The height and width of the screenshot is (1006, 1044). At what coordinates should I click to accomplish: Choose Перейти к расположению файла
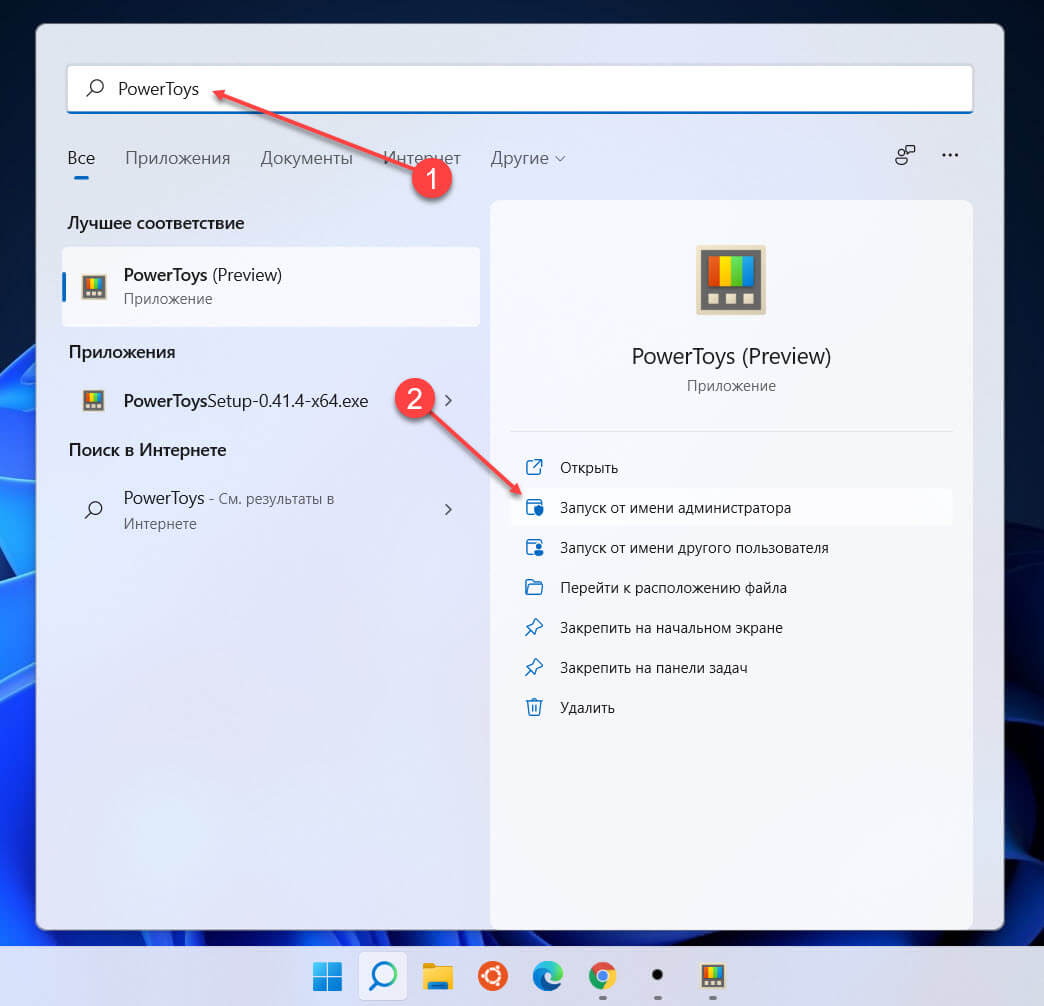[x=731, y=588]
